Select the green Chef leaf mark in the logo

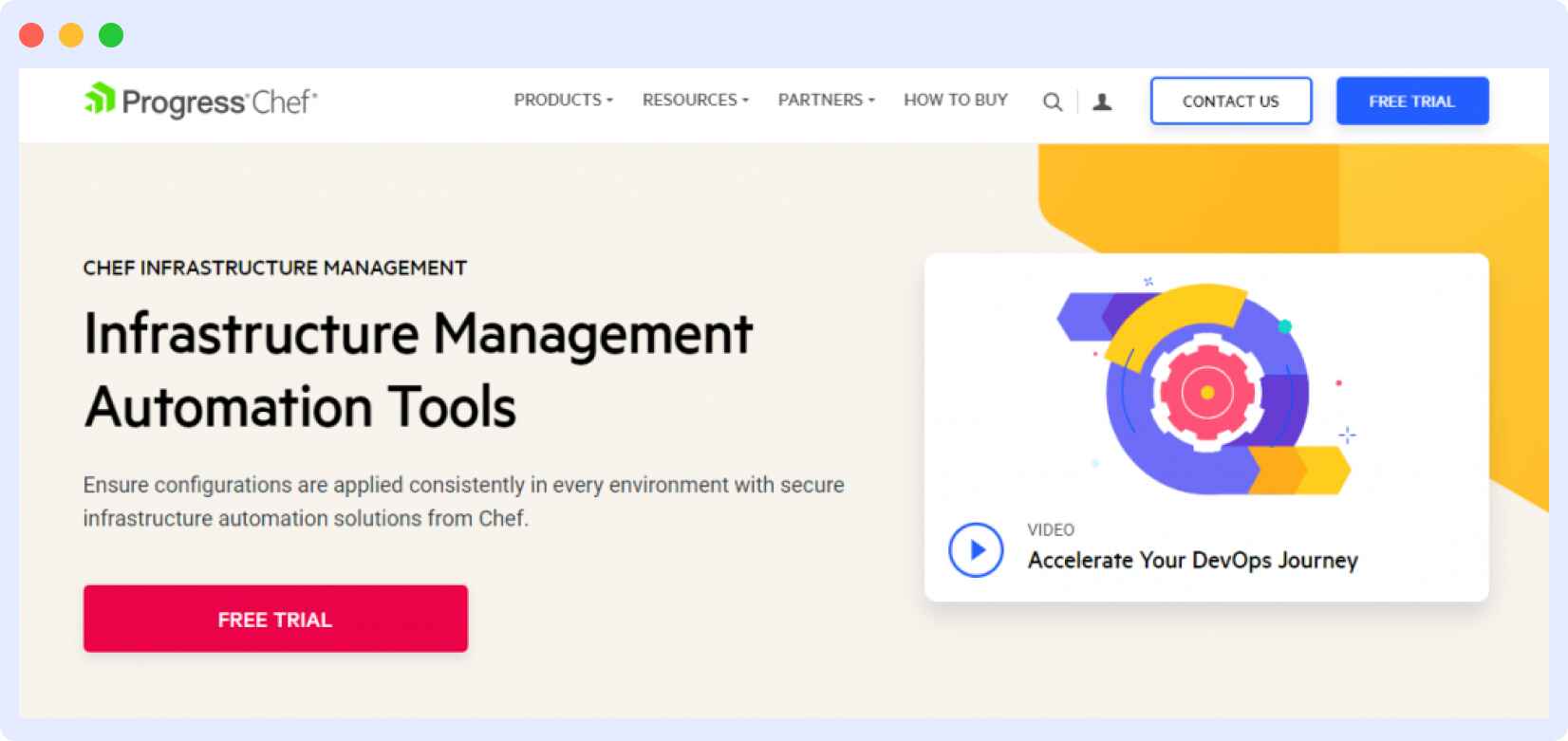98,99
